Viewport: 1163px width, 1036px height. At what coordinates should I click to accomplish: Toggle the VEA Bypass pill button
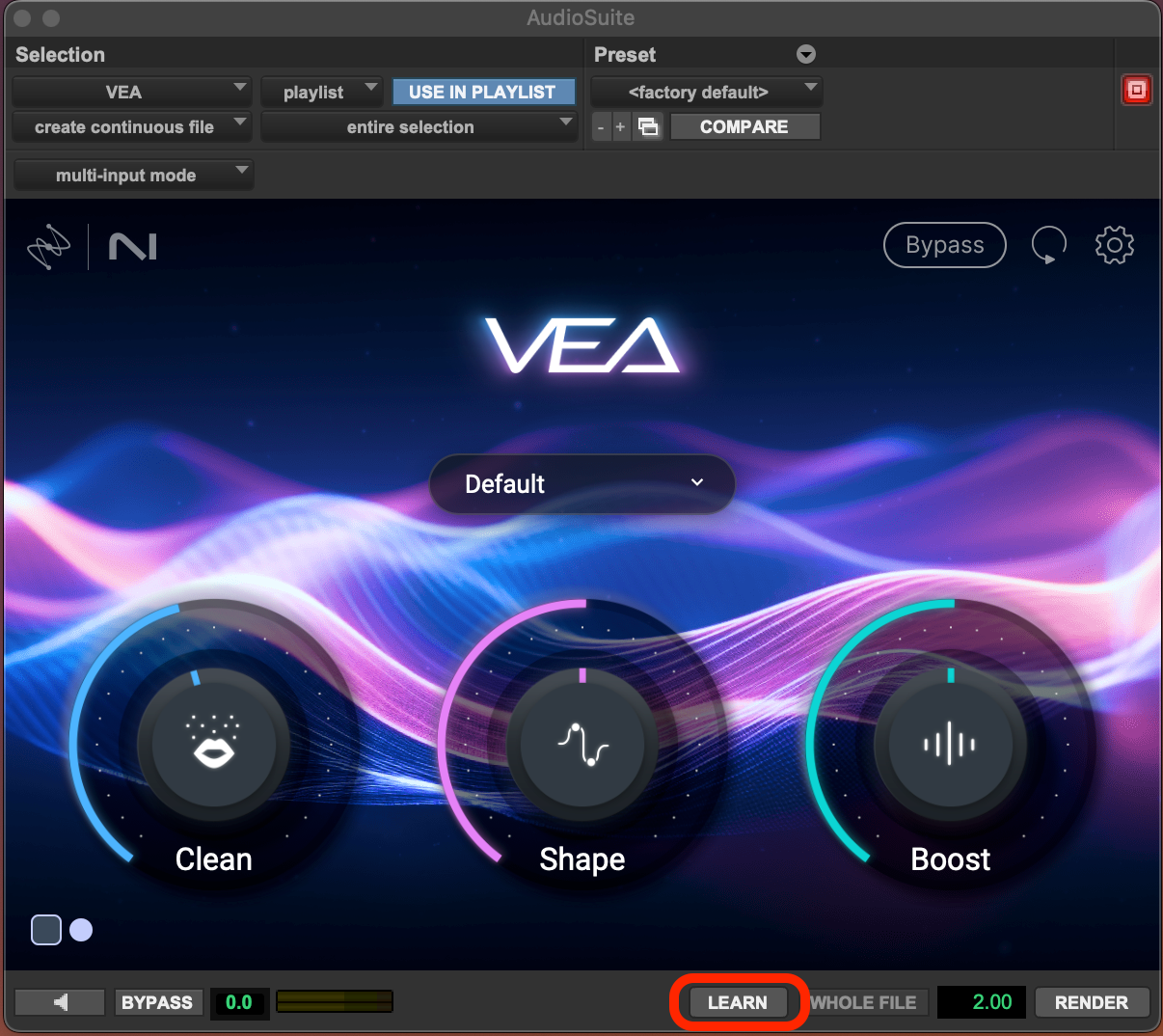coord(945,245)
